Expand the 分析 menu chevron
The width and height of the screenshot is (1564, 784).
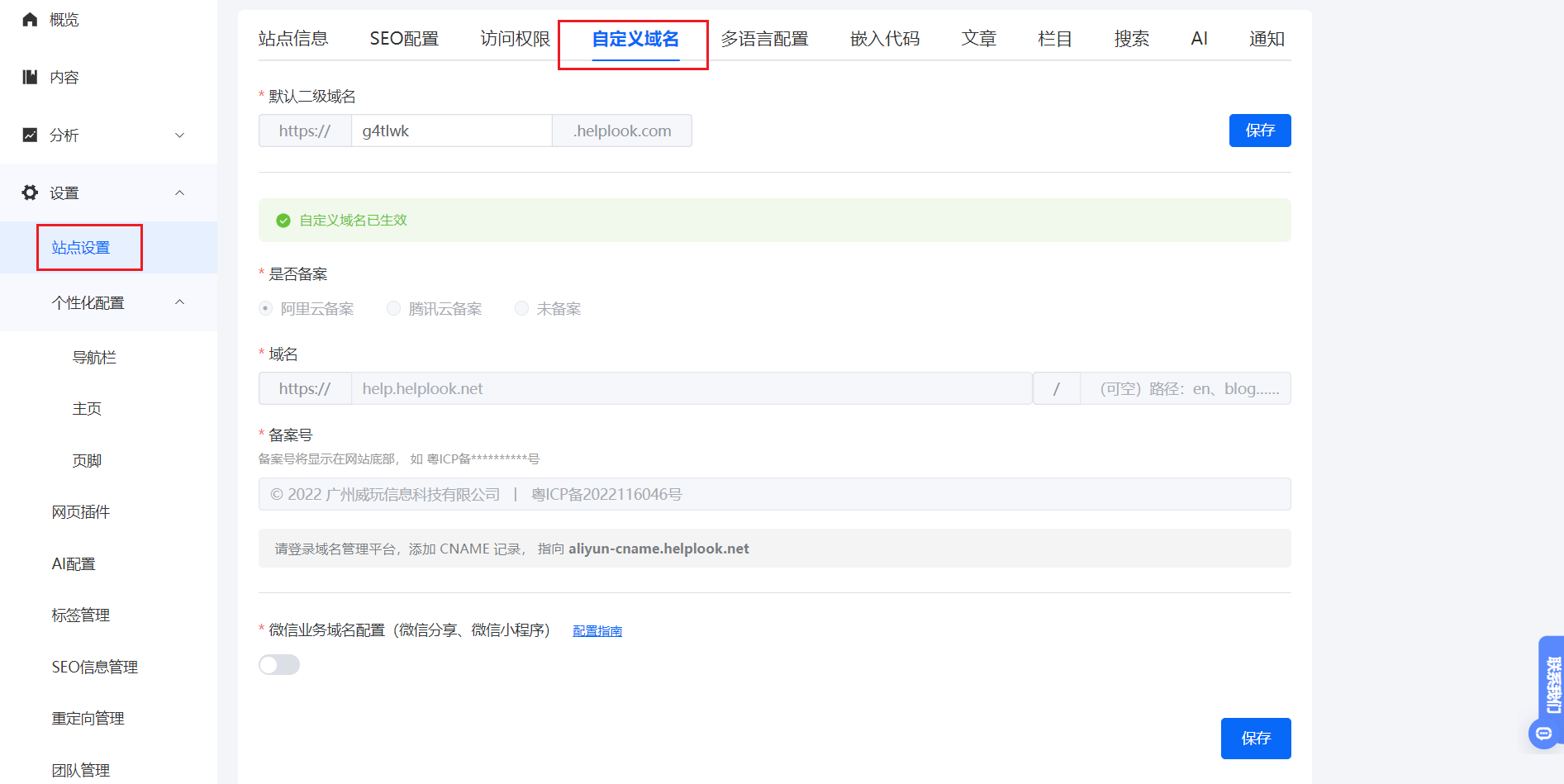point(180,135)
